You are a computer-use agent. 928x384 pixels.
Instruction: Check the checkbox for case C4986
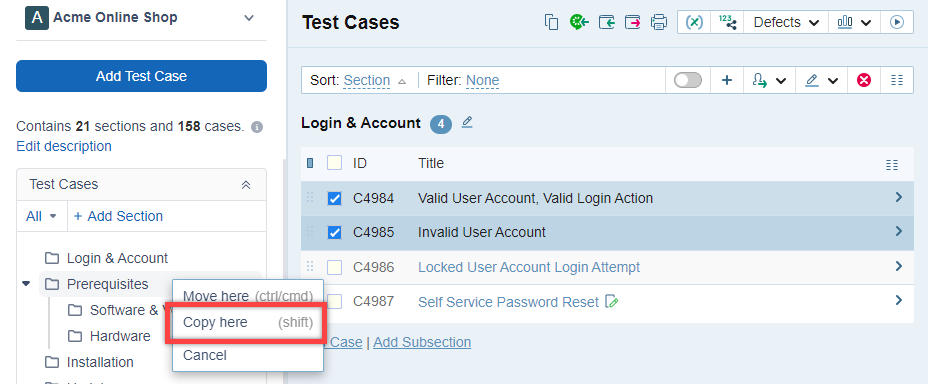(x=334, y=267)
